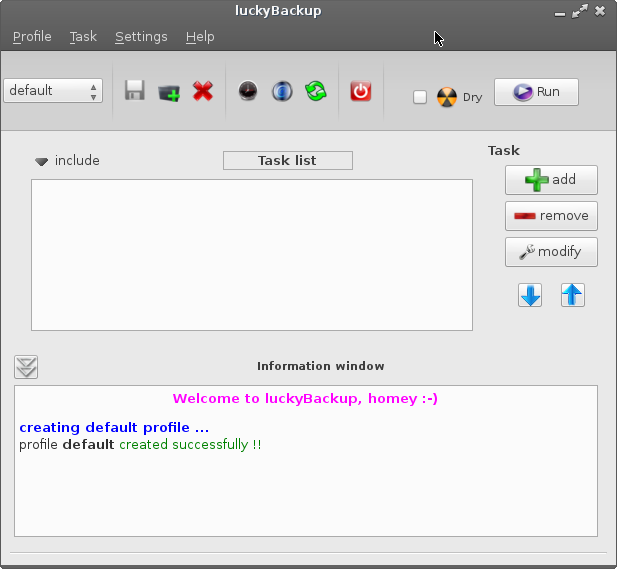Enable the Dry run checkbox
The height and width of the screenshot is (569, 617).
pyautogui.click(x=420, y=97)
